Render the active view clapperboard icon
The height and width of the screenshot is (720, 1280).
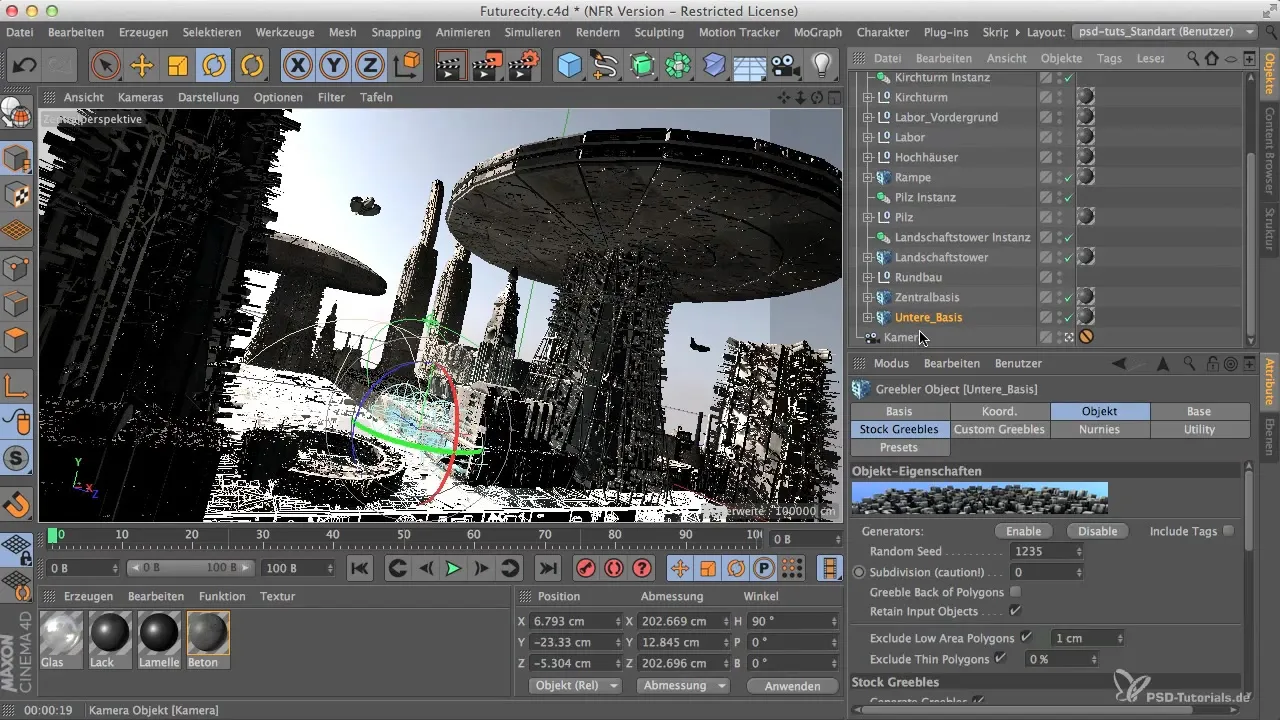(x=451, y=66)
